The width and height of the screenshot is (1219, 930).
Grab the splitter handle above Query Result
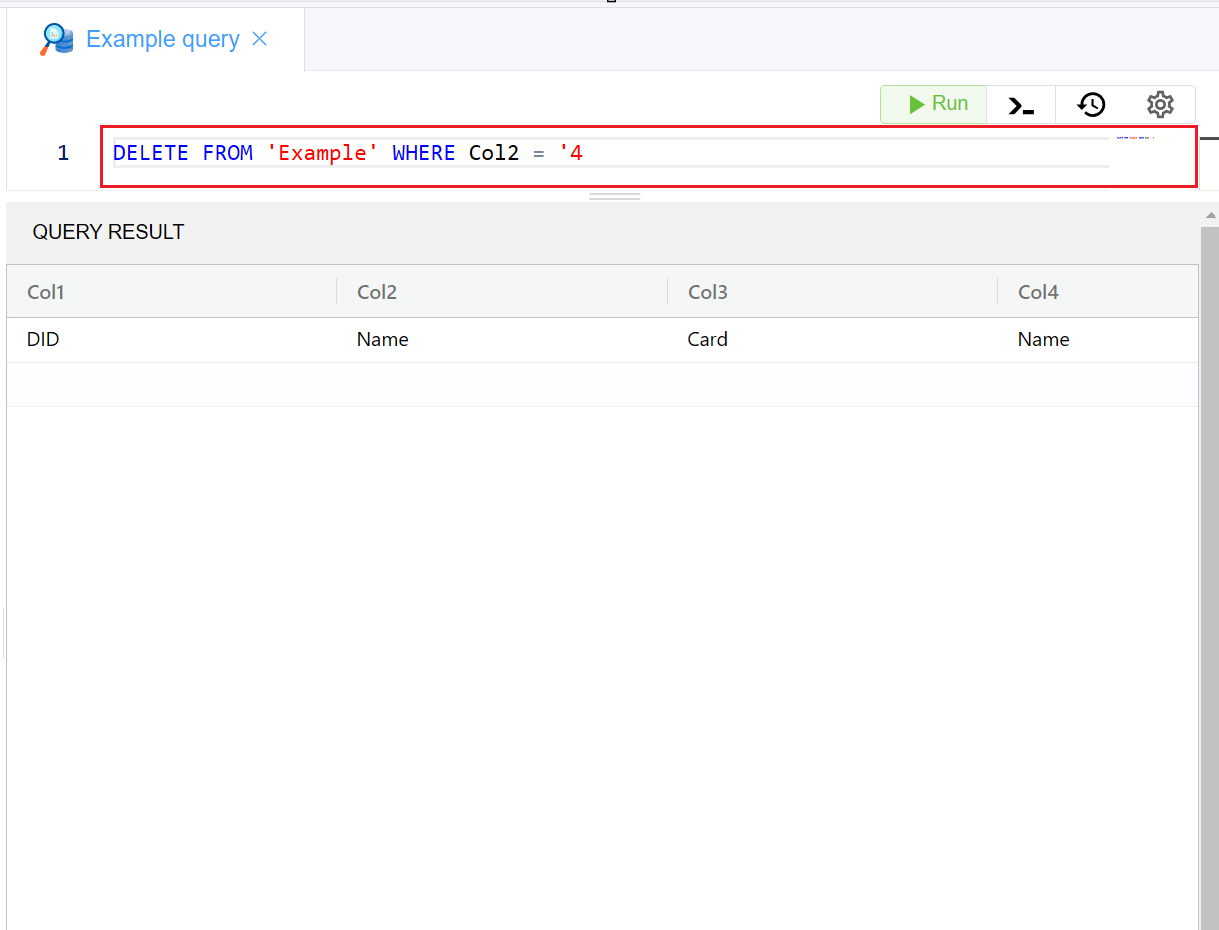614,197
